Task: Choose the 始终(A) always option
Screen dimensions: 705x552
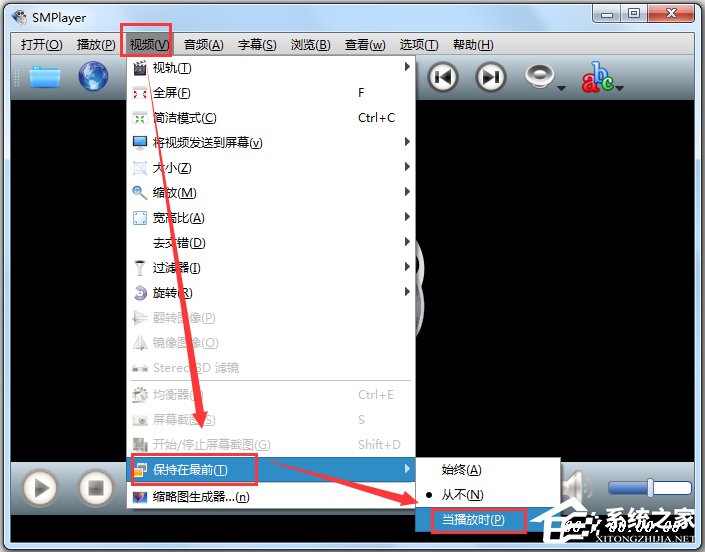Action: click(x=488, y=470)
